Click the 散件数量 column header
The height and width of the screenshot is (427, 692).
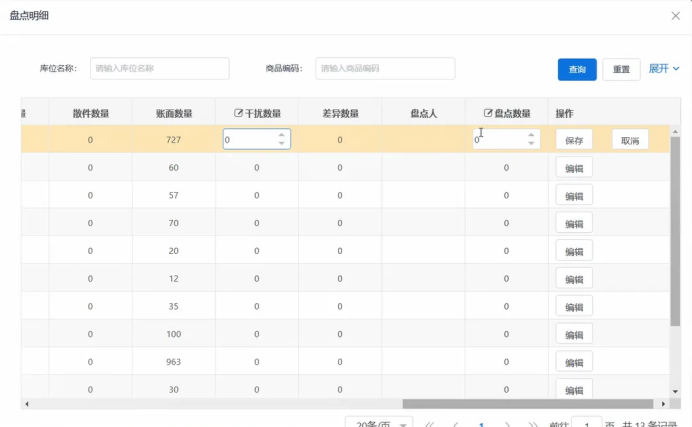90,113
